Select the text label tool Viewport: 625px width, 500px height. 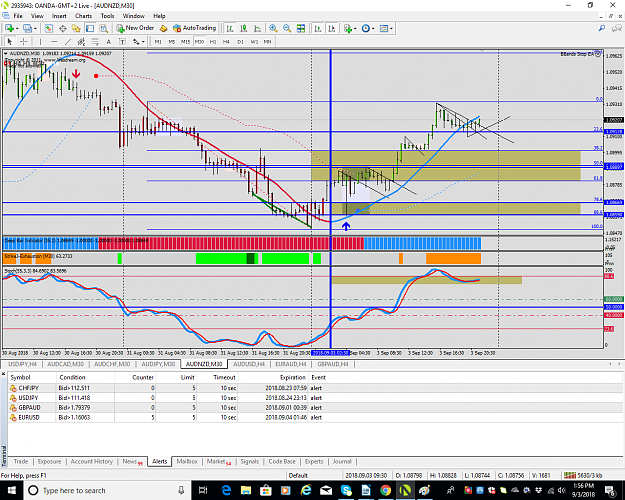pyautogui.click(x=122, y=41)
